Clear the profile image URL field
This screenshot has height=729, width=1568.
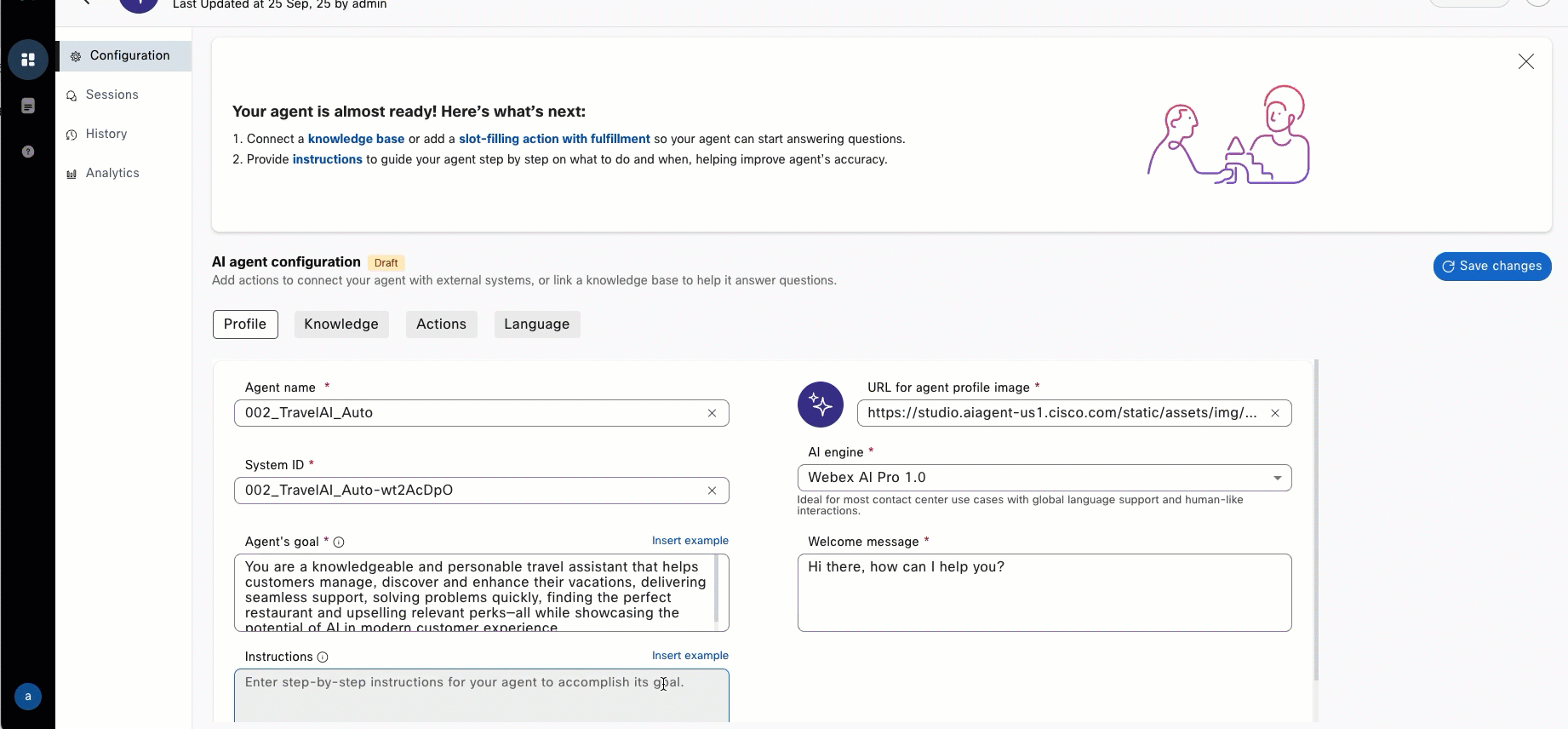click(x=1274, y=413)
